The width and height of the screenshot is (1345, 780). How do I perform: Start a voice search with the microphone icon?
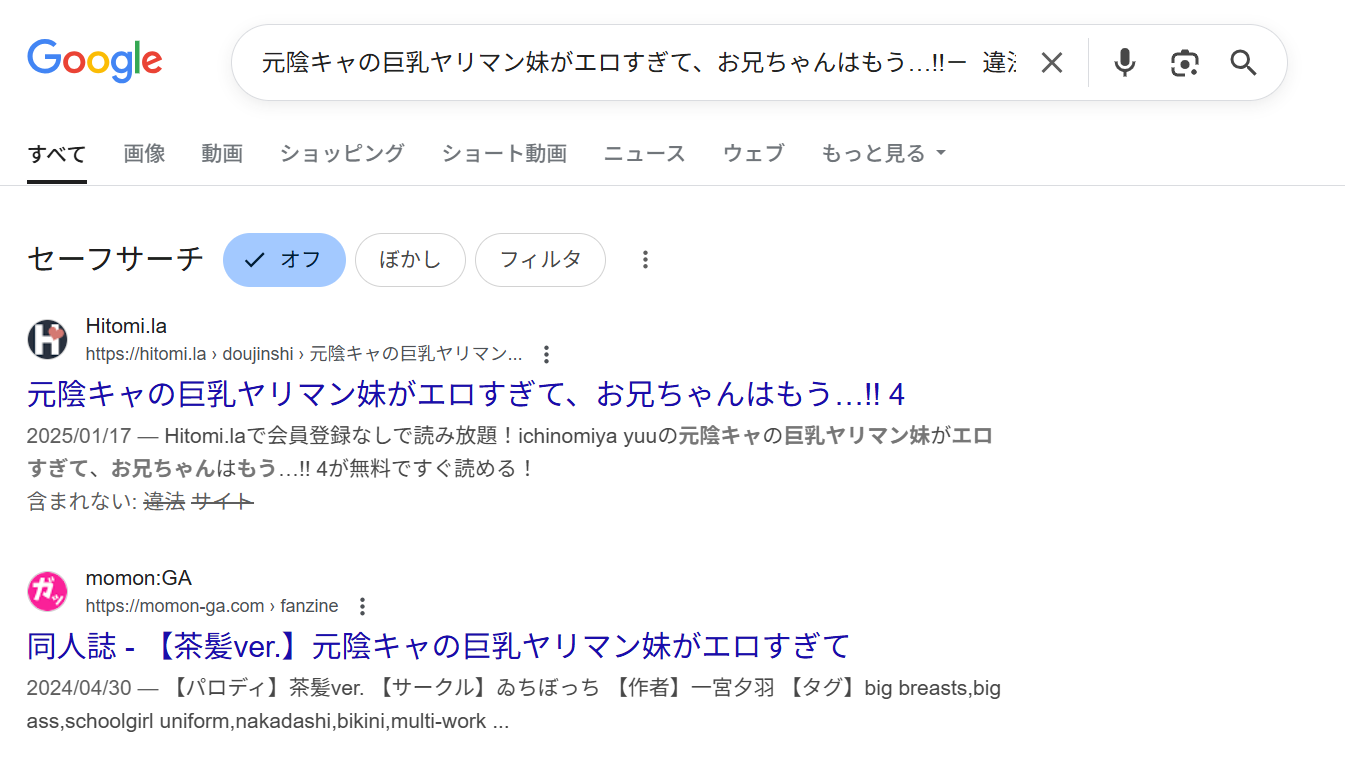[x=1124, y=62]
